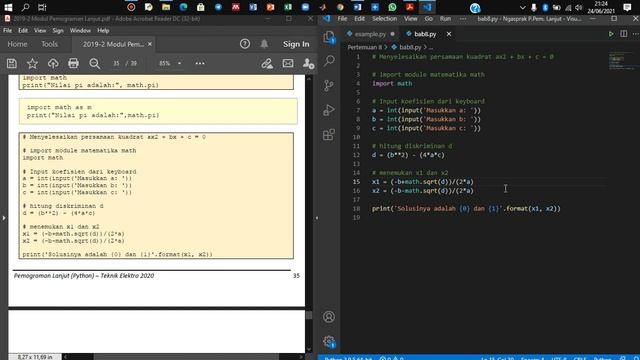Send the PDF by email via envelope icon
This screenshot has height=360, width=640.
[x=288, y=63]
